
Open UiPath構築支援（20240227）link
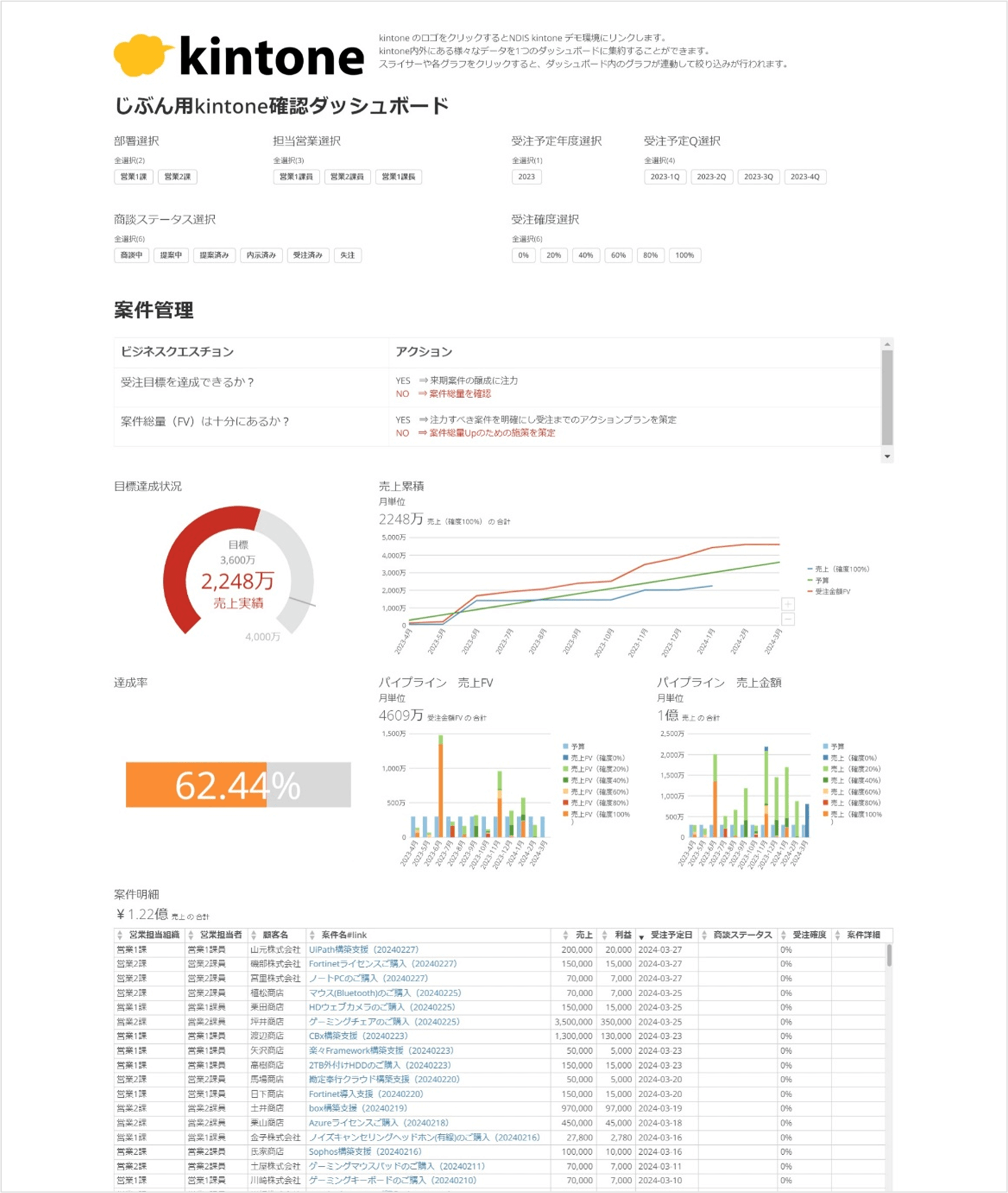point(364,950)
